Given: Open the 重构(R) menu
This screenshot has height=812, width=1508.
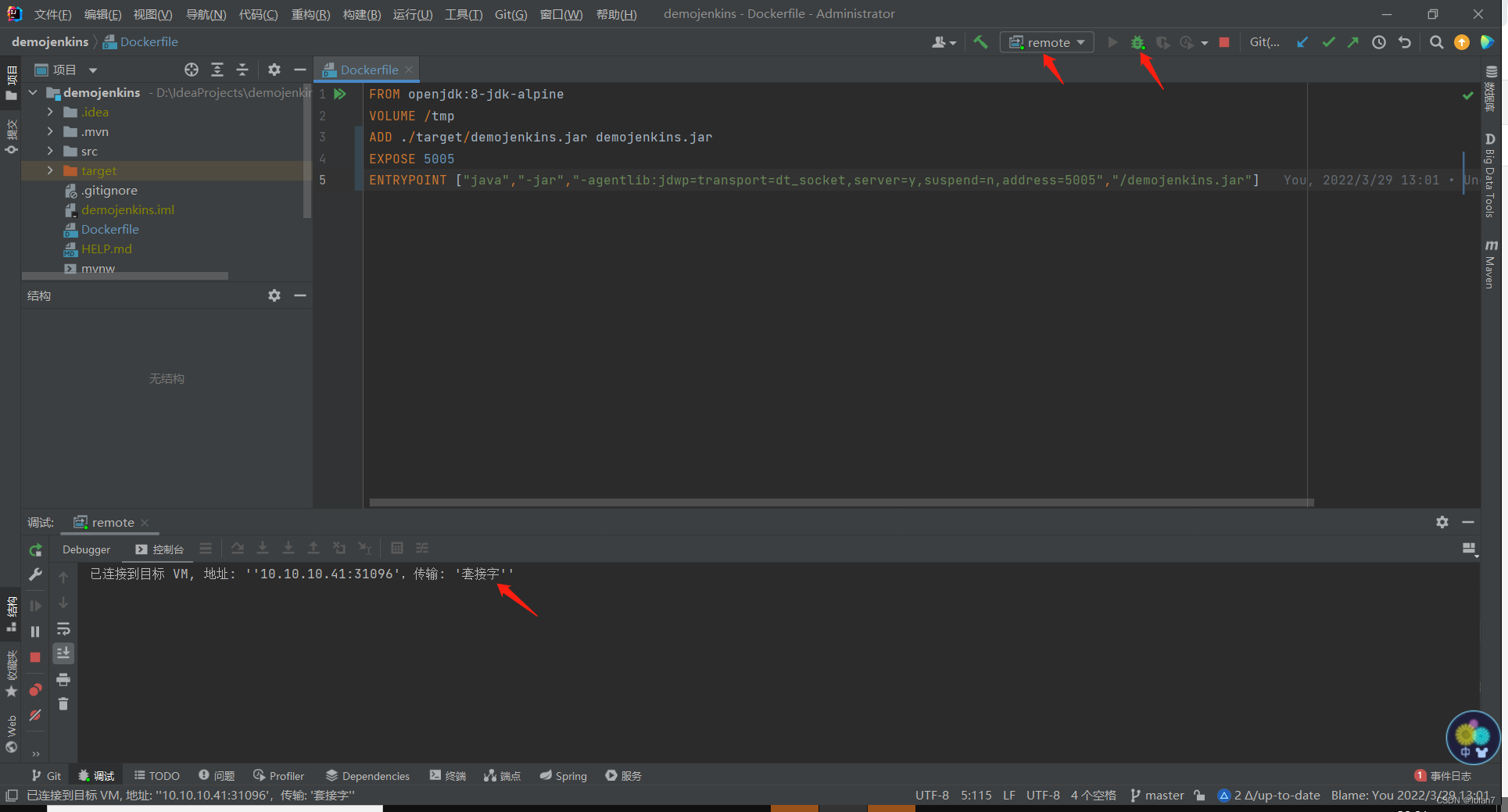Looking at the screenshot, I should pos(310,14).
